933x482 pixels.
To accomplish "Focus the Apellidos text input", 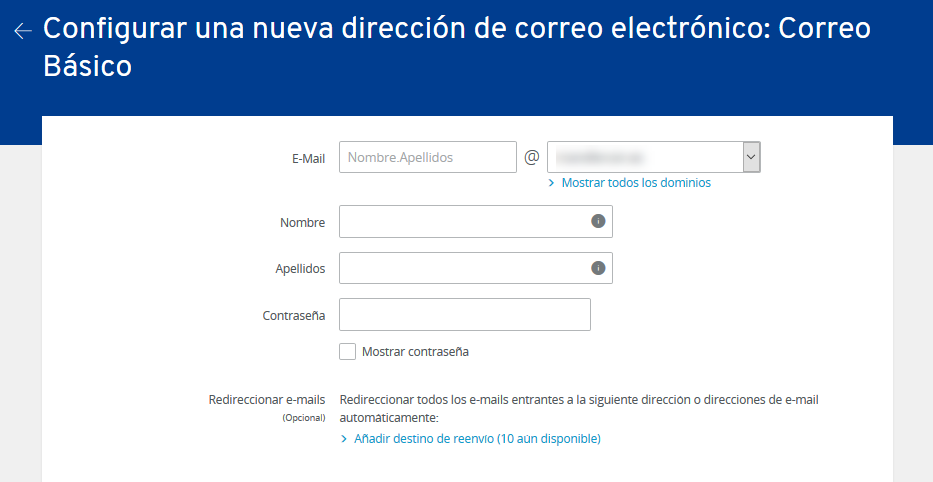I will [476, 268].
